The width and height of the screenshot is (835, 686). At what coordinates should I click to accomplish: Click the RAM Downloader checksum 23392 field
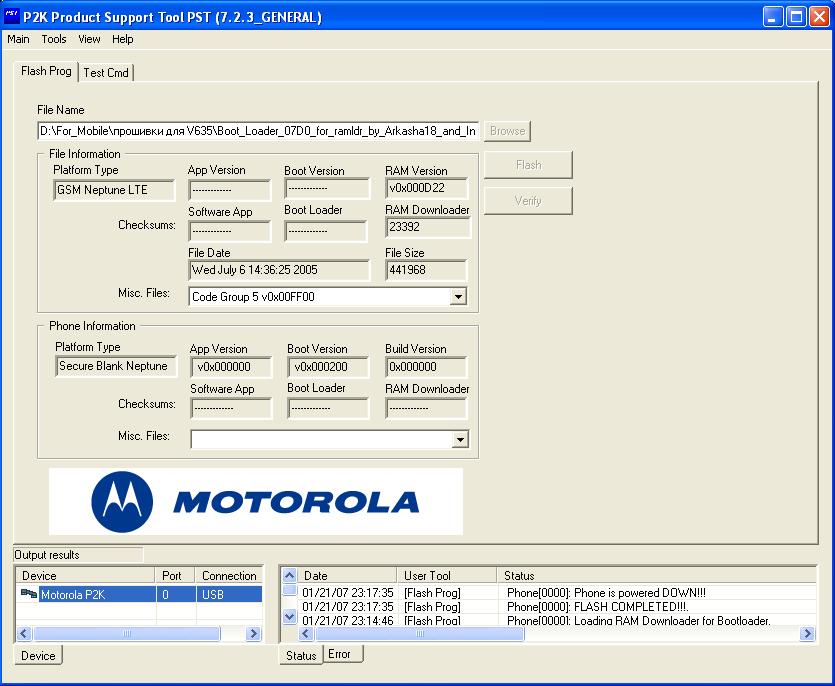[x=428, y=227]
